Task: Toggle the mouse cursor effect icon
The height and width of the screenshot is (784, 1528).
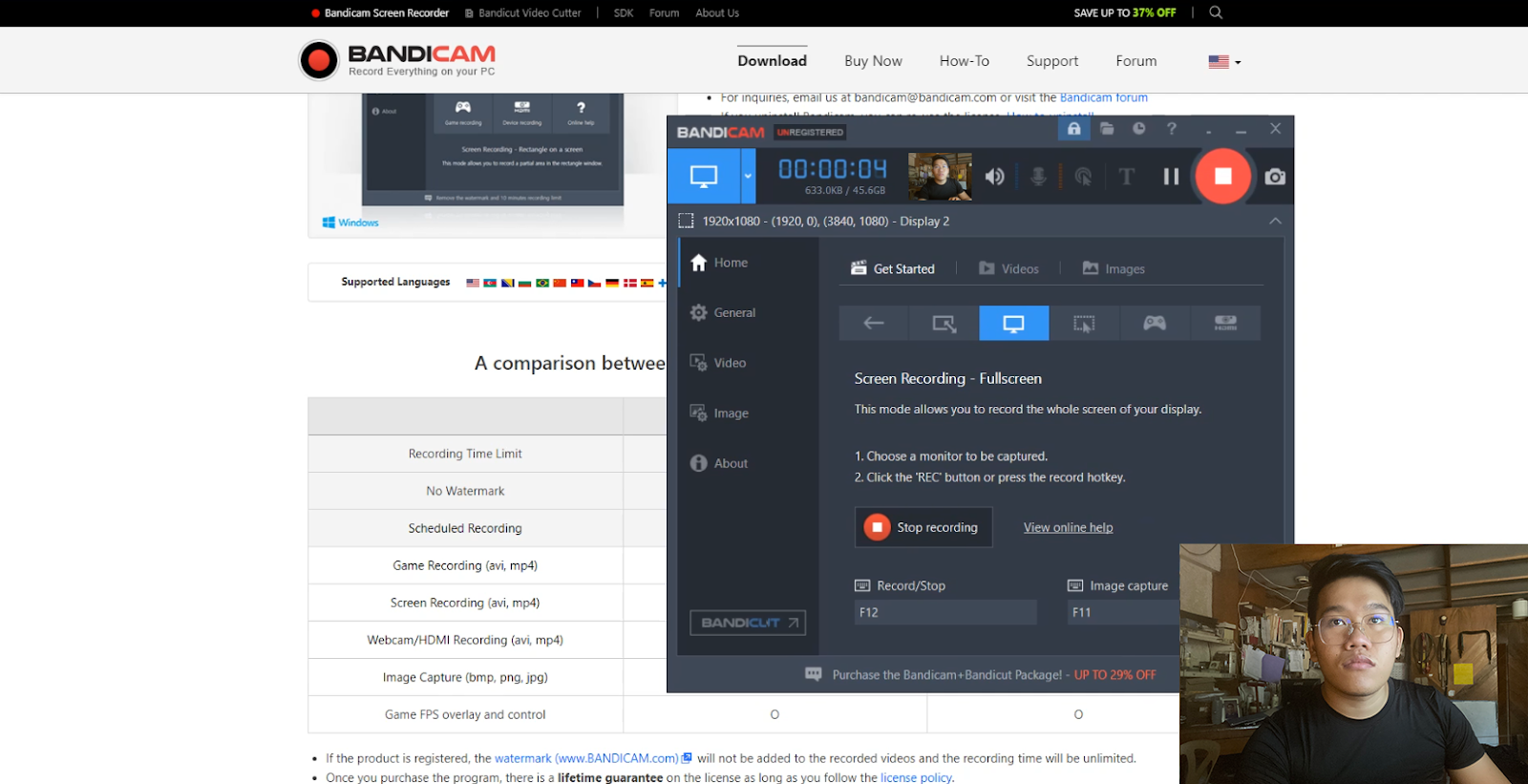Action: click(x=1083, y=177)
